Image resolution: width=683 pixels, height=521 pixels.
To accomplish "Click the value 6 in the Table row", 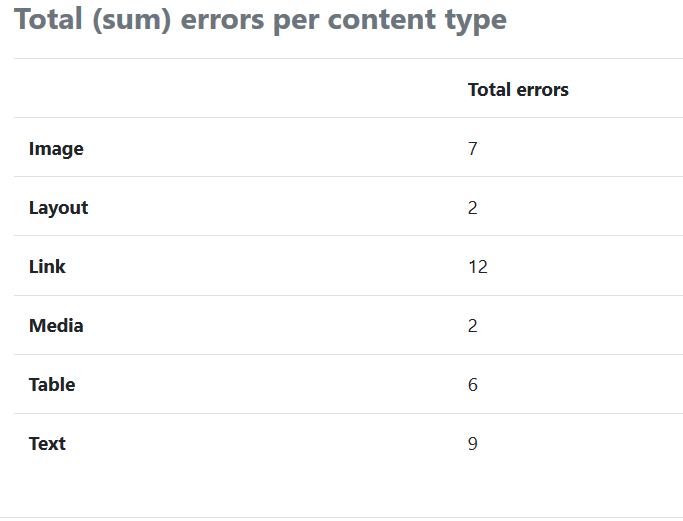I will pos(473,385).
